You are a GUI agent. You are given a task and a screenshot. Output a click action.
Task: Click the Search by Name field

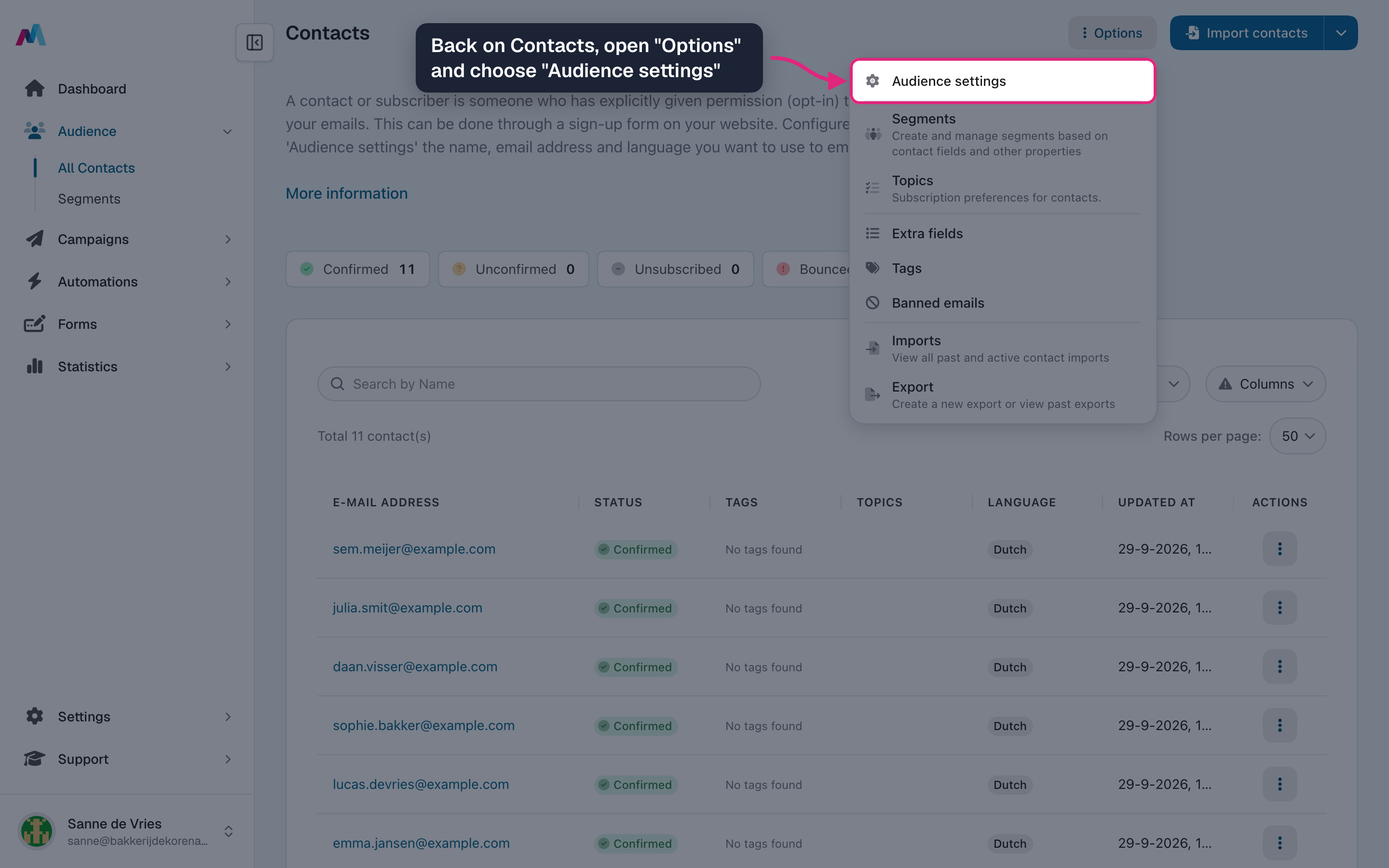pyautogui.click(x=539, y=383)
